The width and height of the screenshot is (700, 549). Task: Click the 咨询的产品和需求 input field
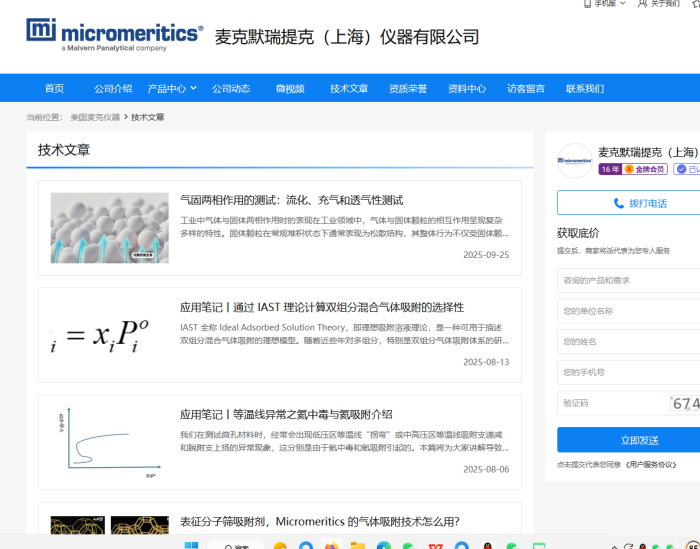(x=628, y=281)
